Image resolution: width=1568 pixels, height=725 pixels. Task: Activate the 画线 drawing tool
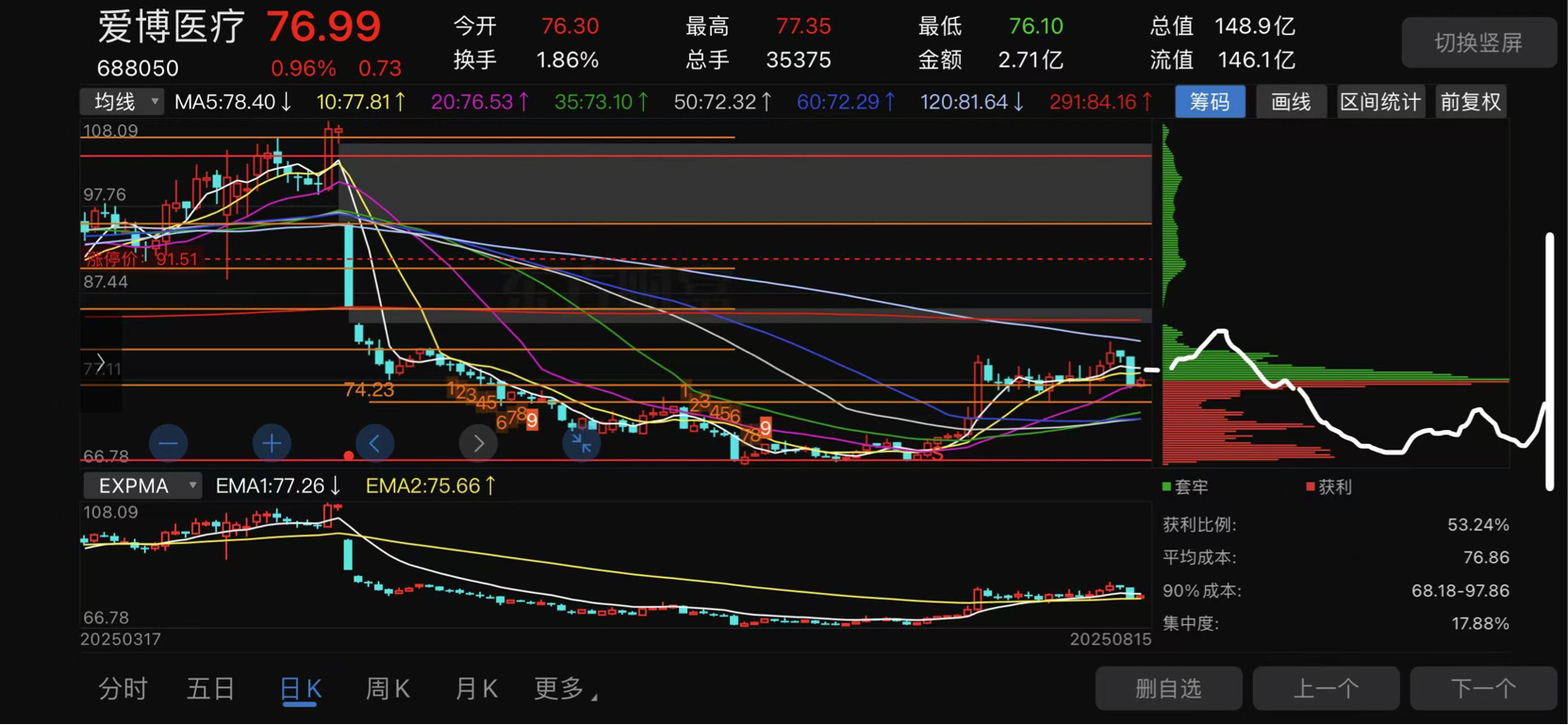1291,102
